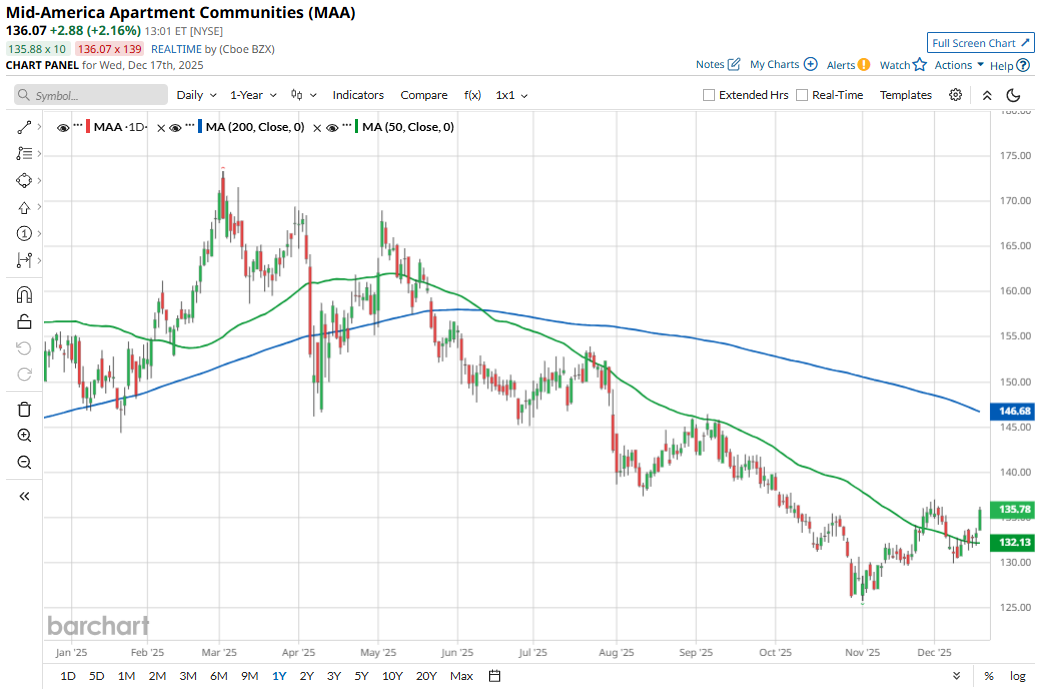Select the trend line drawing tool
Screen dimensions: 1046x697
[x=24, y=127]
